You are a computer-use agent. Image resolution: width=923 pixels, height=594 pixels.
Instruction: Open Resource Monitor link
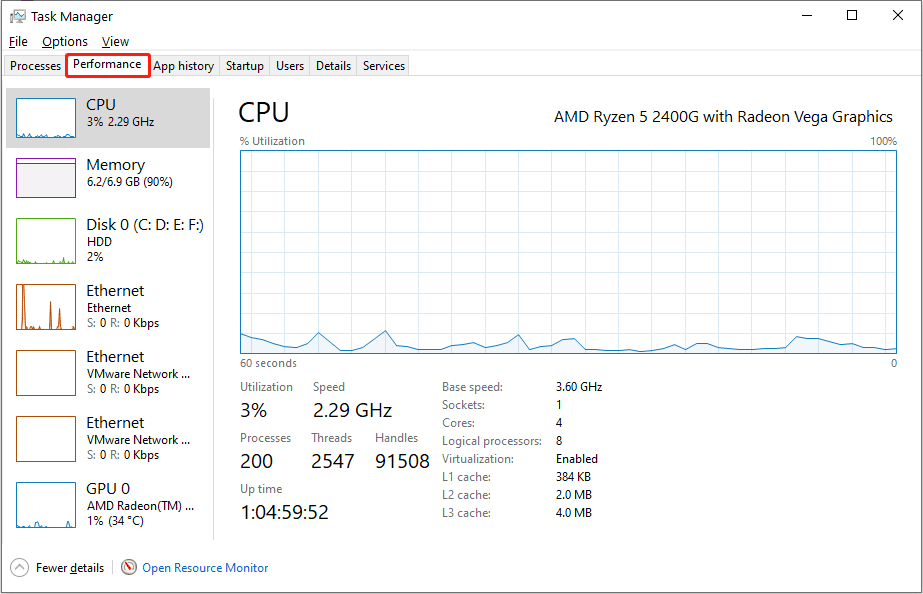point(205,568)
